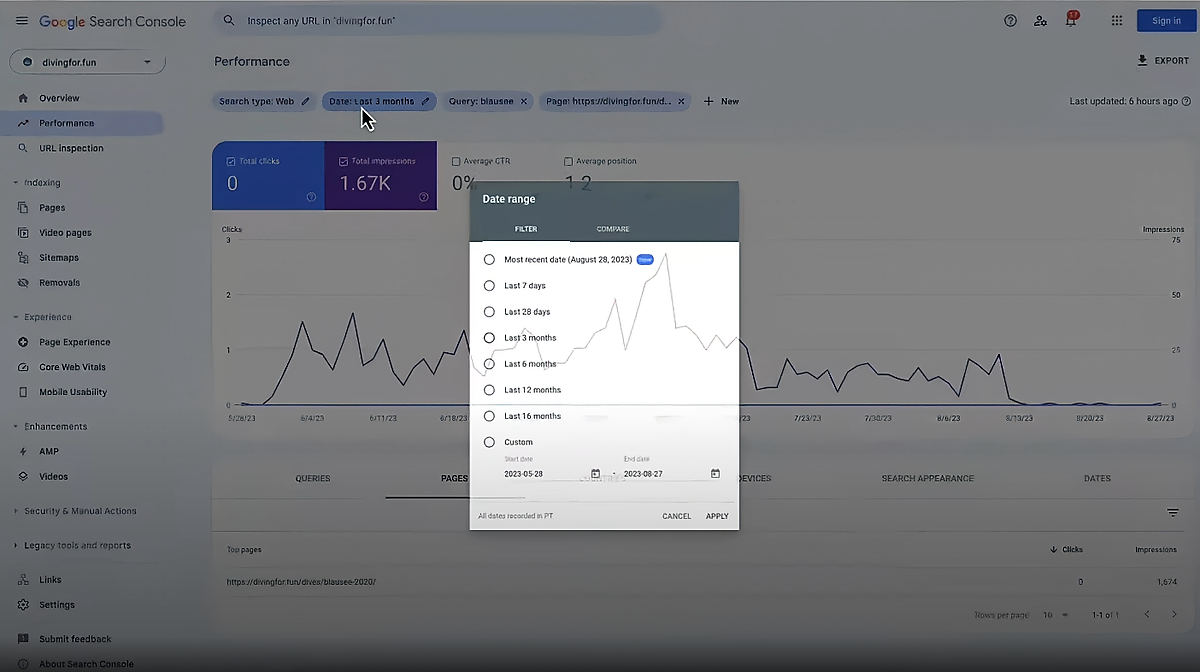Expand the Security & Manual Actions section
This screenshot has height=672, width=1200.
tap(16, 511)
